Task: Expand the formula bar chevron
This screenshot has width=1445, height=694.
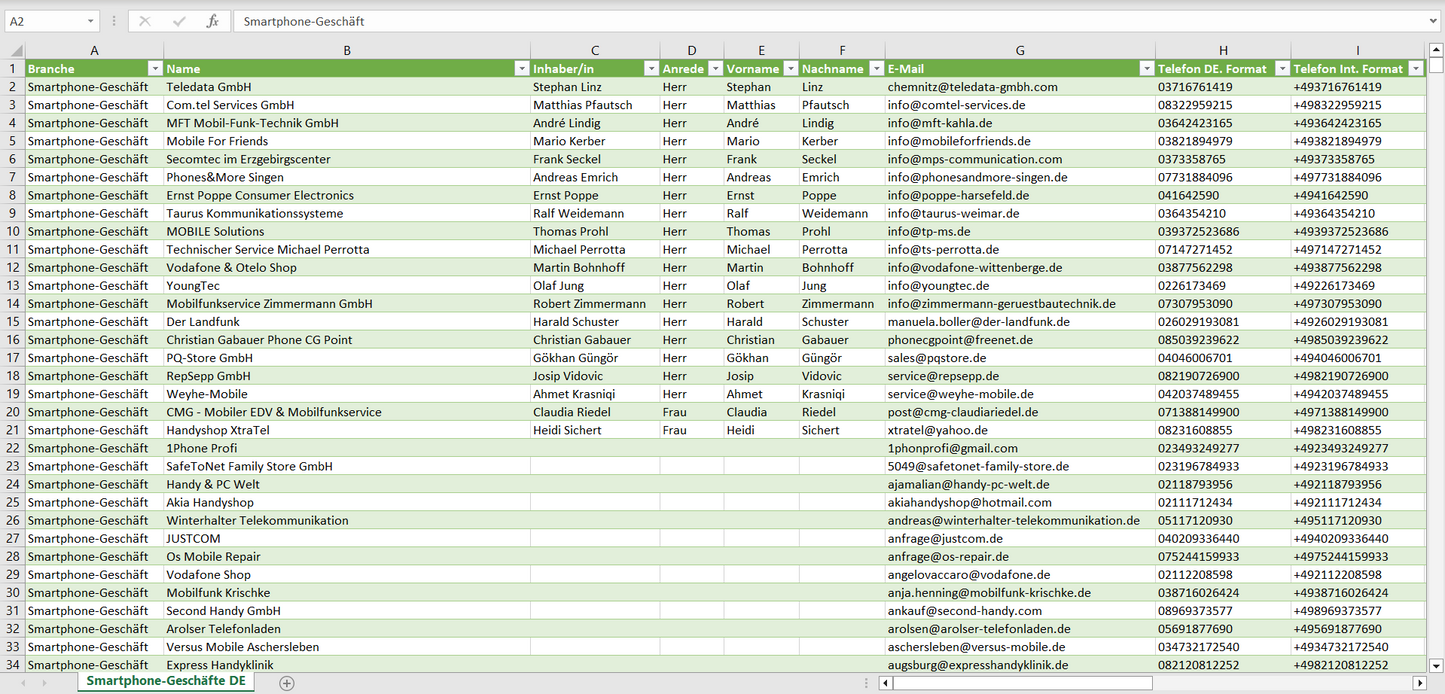Action: tap(1435, 21)
